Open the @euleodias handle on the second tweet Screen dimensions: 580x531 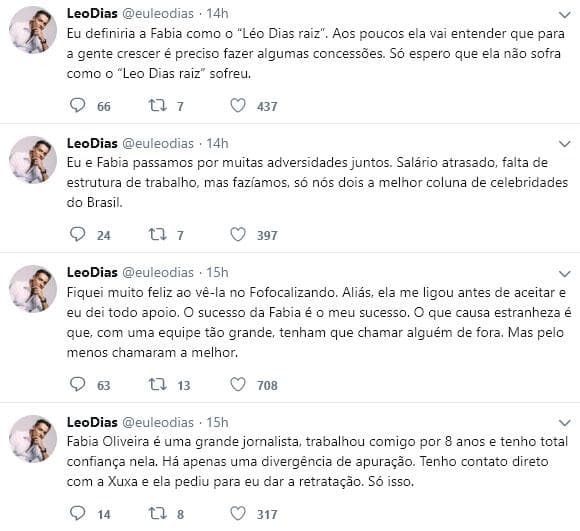(x=158, y=143)
